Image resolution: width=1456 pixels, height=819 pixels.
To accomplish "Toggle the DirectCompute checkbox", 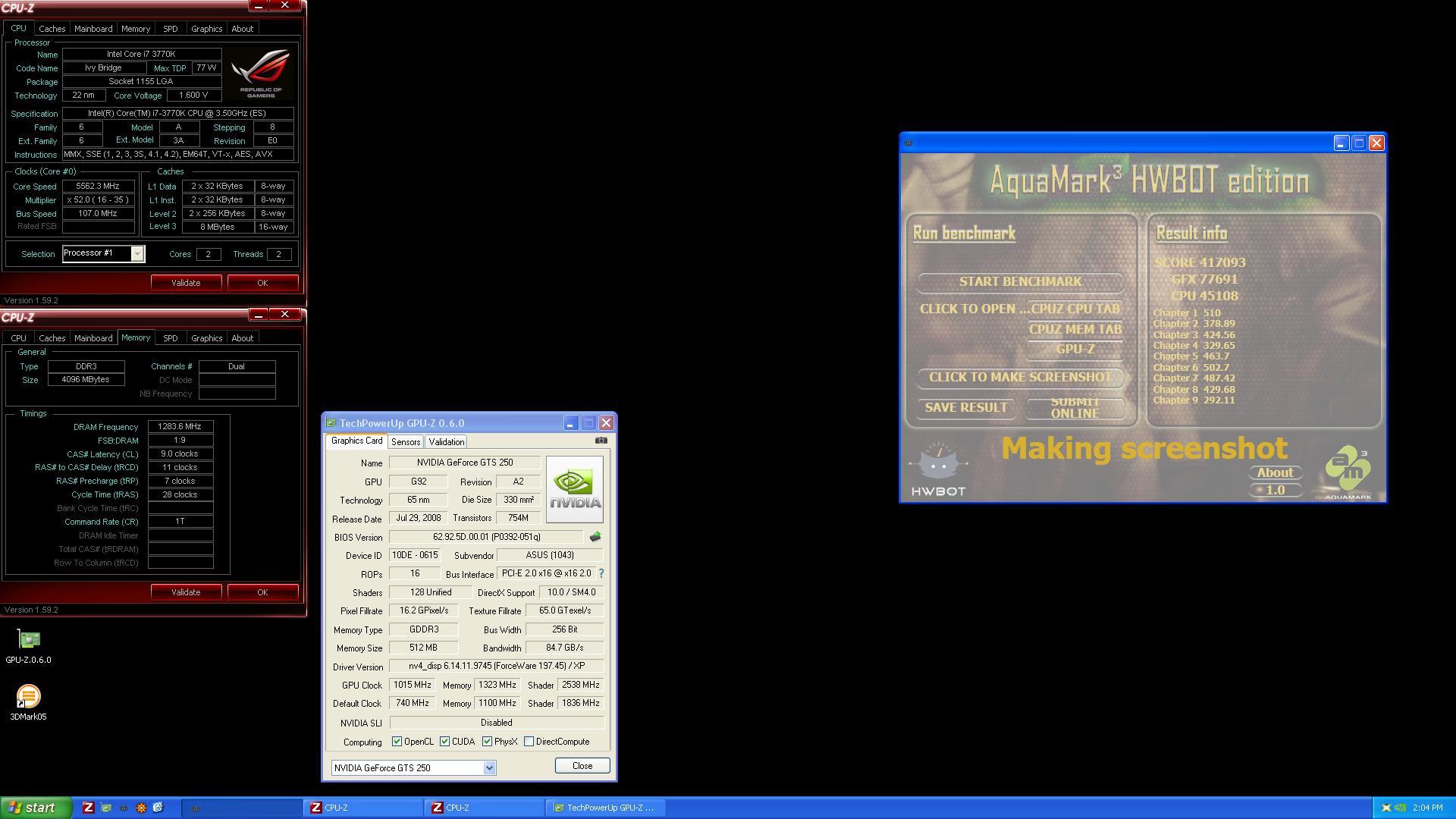I will pyautogui.click(x=529, y=742).
